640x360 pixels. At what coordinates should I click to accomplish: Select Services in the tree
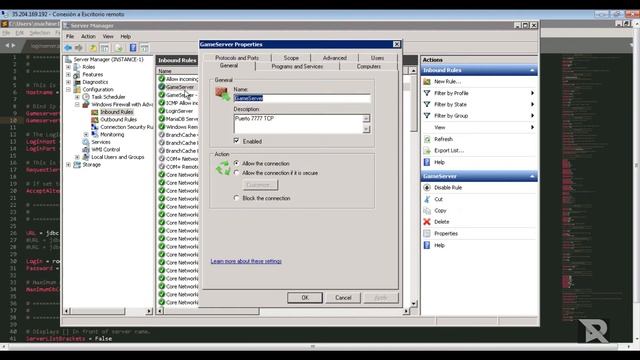100,142
